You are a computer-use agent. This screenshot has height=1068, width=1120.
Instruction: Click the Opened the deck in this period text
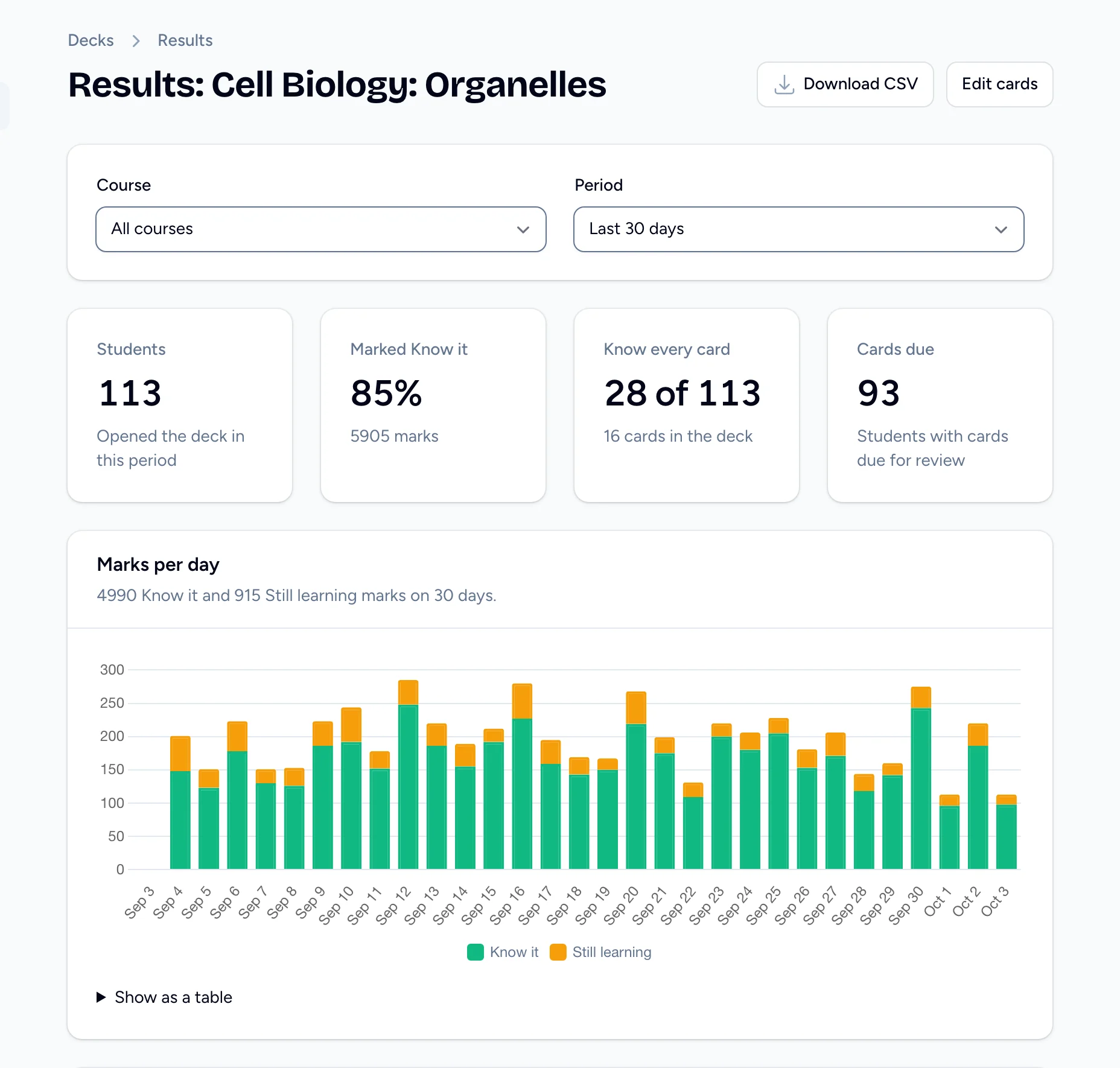click(171, 448)
